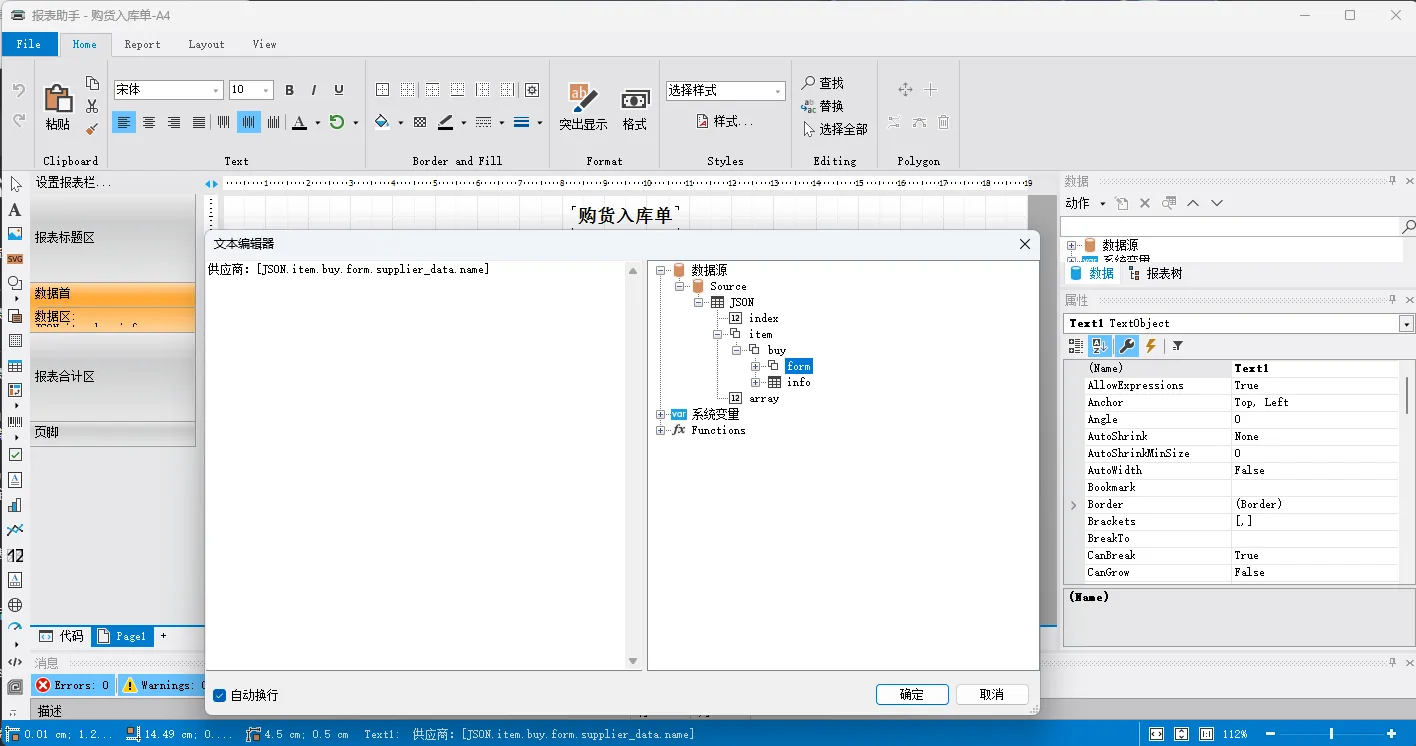Open the 选择样式 style dropdown
The width and height of the screenshot is (1416, 746).
[x=778, y=91]
